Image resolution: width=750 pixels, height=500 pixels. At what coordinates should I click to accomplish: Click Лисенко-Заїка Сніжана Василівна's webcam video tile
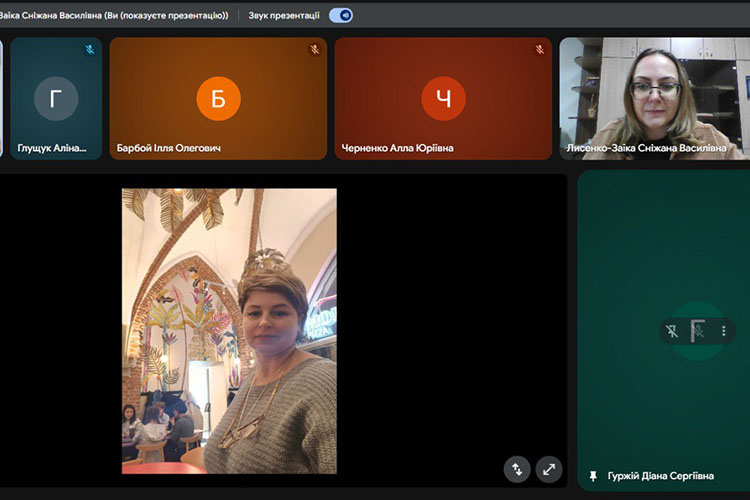point(655,98)
